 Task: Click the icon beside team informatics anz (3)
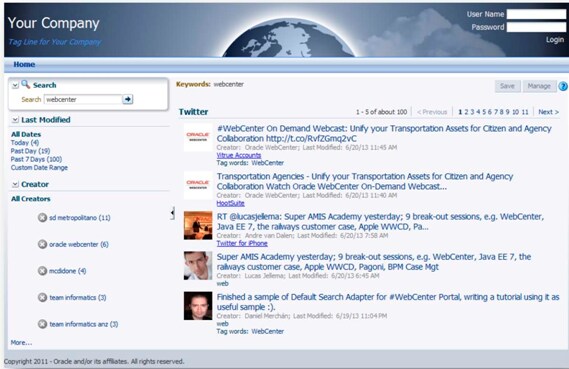point(42,324)
